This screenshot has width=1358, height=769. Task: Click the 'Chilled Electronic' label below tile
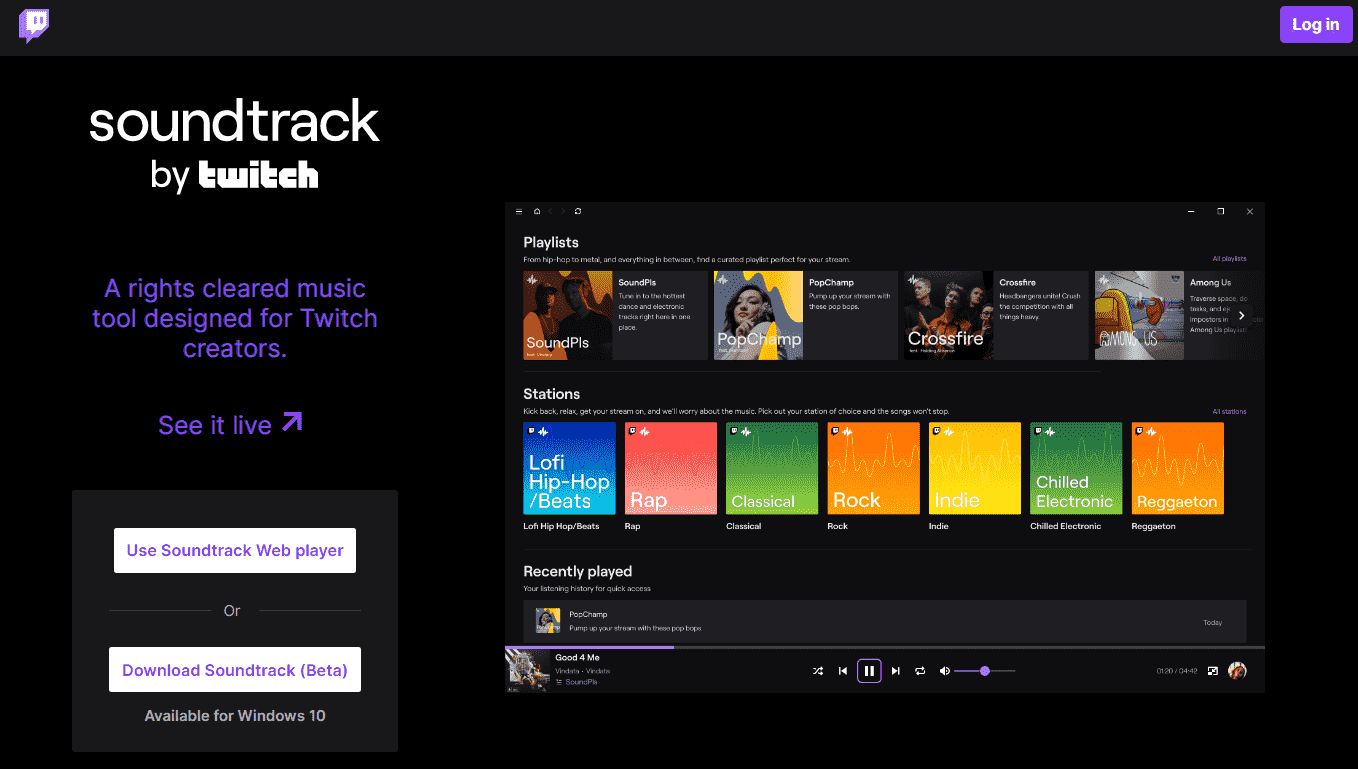pyautogui.click(x=1065, y=526)
